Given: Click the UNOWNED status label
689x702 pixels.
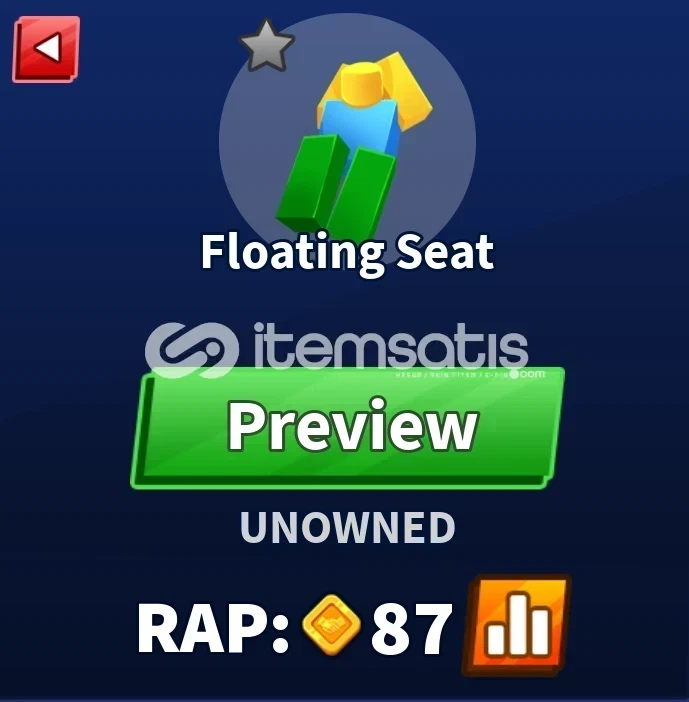Looking at the screenshot, I should pos(347,527).
